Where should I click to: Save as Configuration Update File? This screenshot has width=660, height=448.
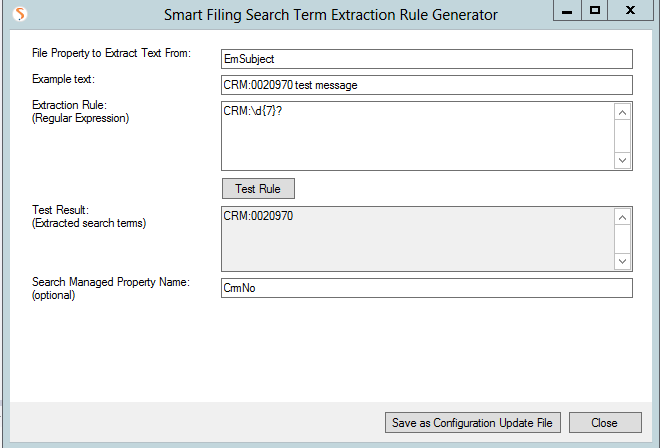point(473,422)
